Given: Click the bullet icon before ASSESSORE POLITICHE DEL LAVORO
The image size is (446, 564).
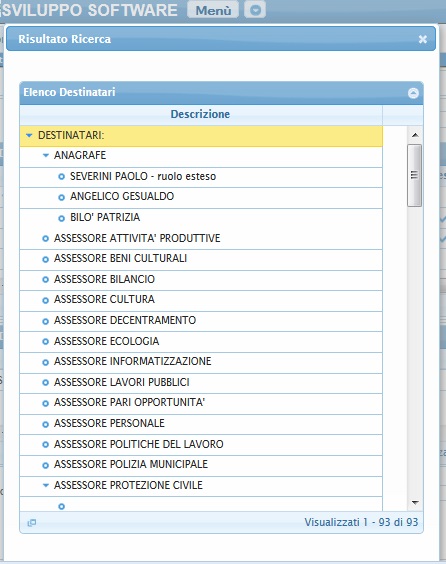Looking at the screenshot, I should 45,445.
